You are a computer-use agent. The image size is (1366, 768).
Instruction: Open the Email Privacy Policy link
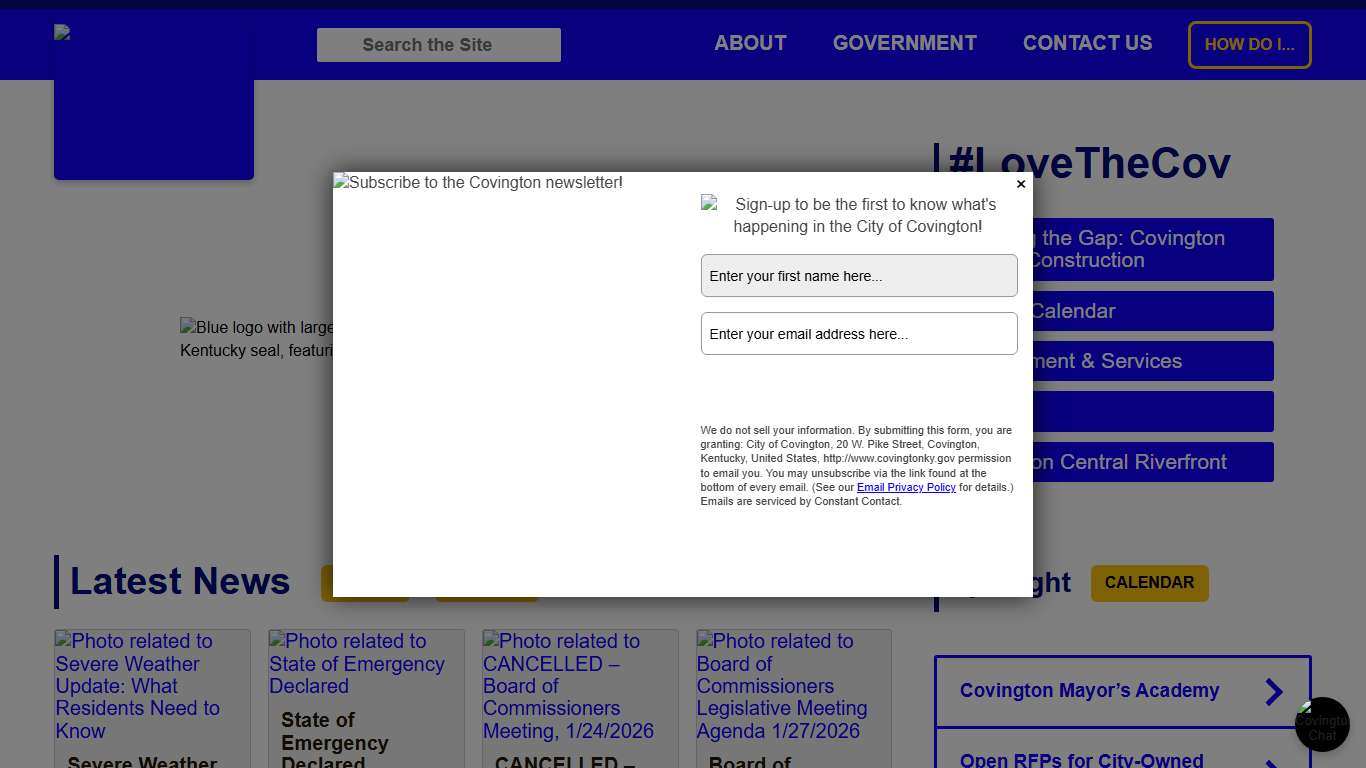(x=906, y=487)
